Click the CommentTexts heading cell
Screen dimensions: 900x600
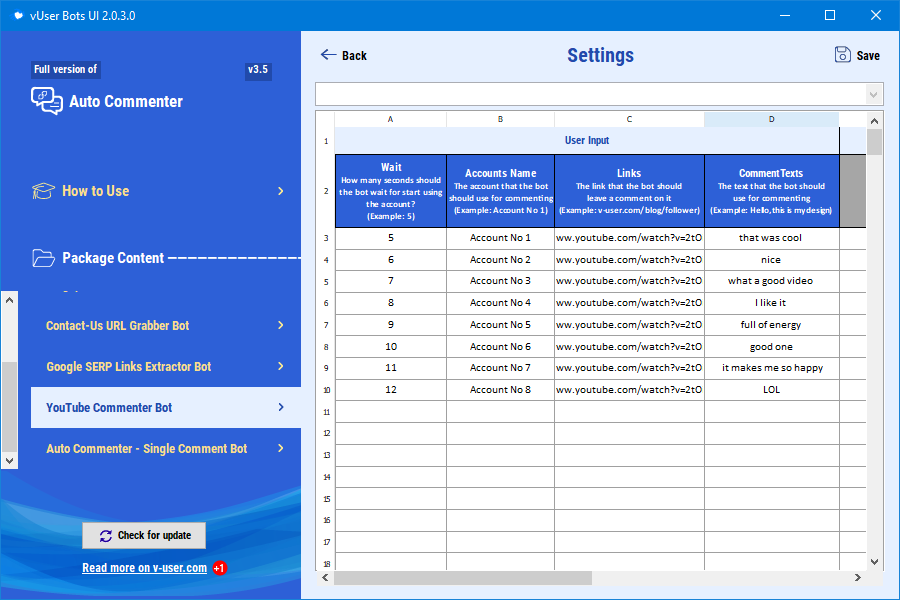pyautogui.click(x=771, y=191)
